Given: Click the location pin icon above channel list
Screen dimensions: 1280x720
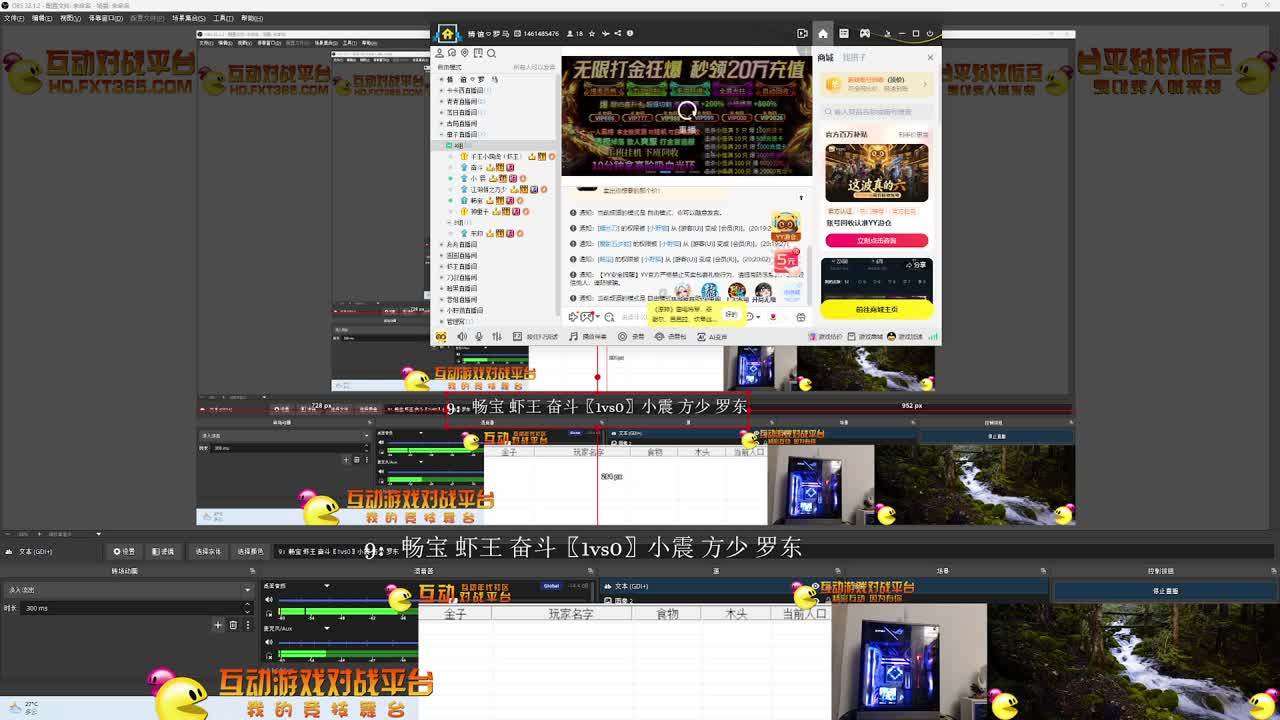Looking at the screenshot, I should (465, 53).
